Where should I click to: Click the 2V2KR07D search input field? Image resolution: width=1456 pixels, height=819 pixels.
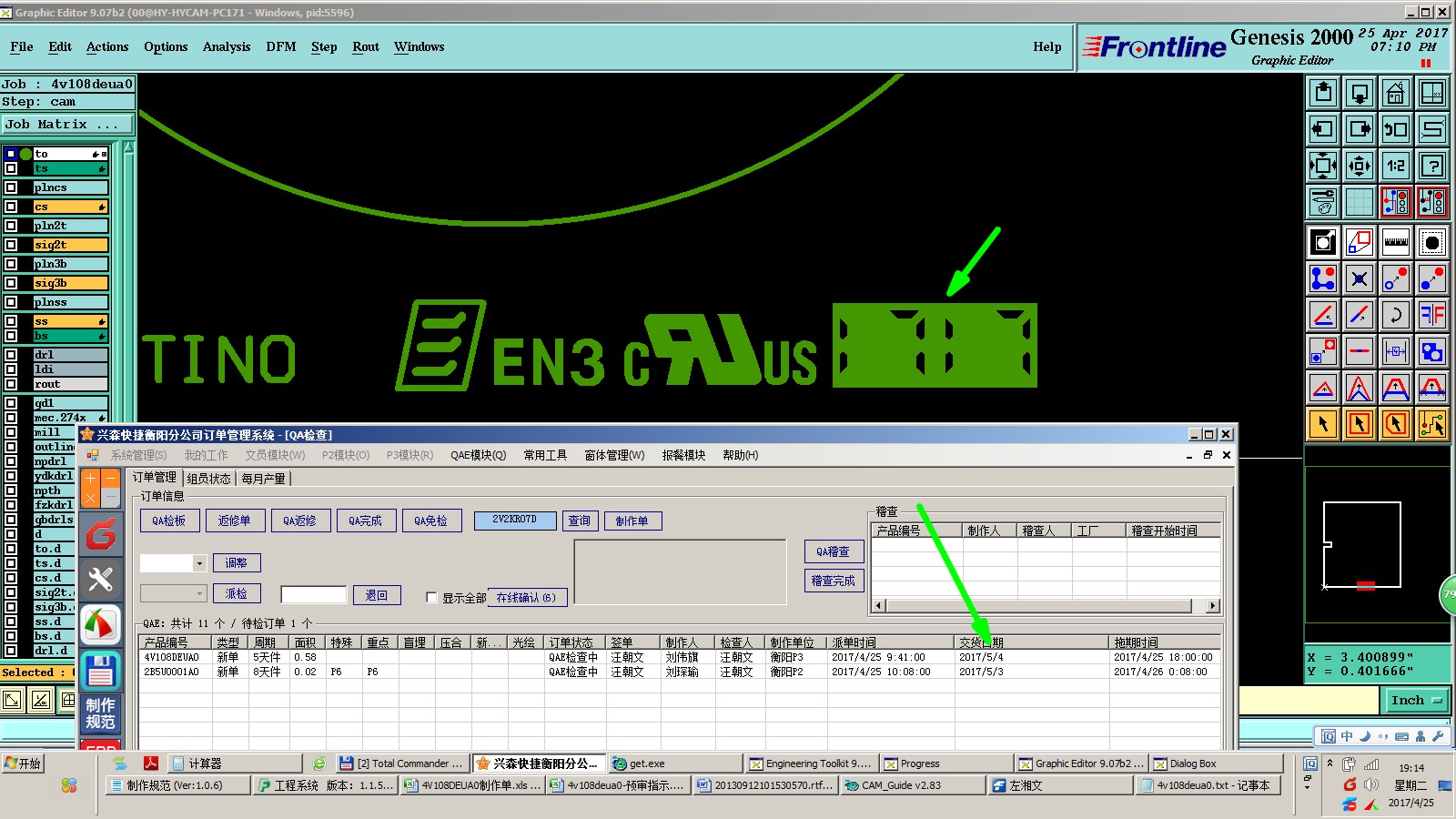click(515, 521)
